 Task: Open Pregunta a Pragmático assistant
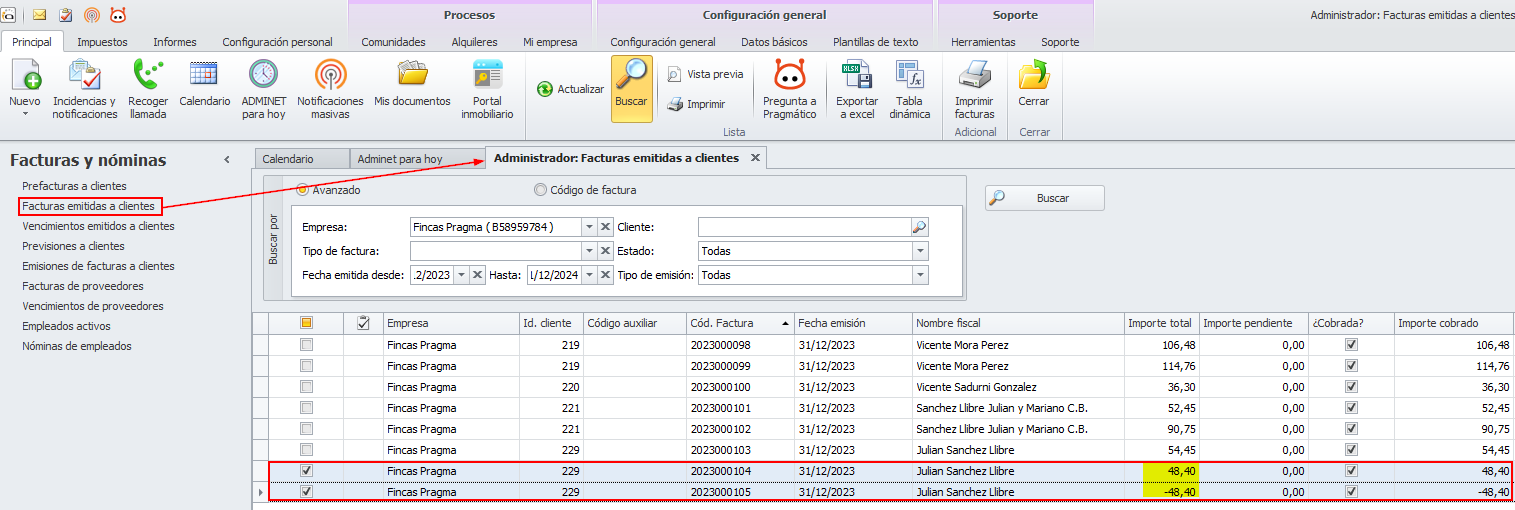coord(789,89)
